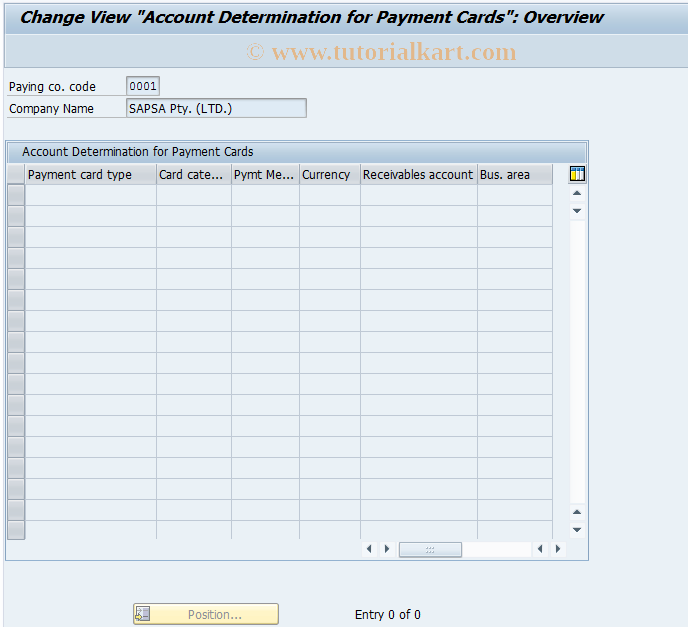Select the Payment card type column header
Screen dimensions: 688x627
point(91,175)
